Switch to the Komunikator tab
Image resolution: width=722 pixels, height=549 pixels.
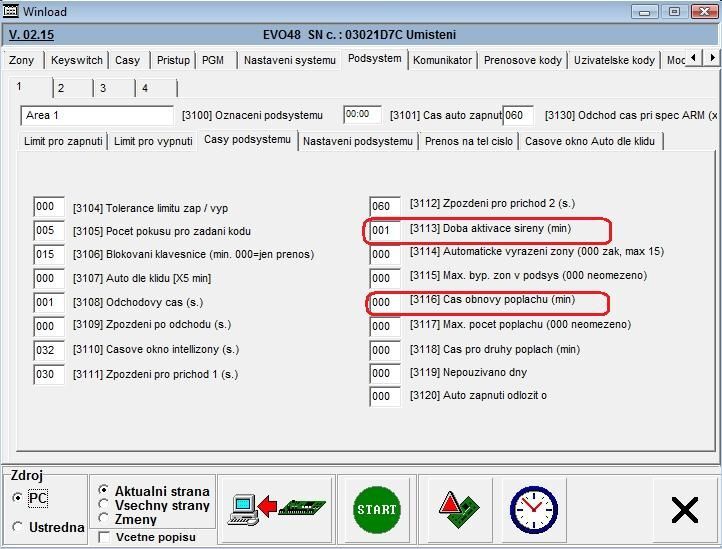point(442,60)
